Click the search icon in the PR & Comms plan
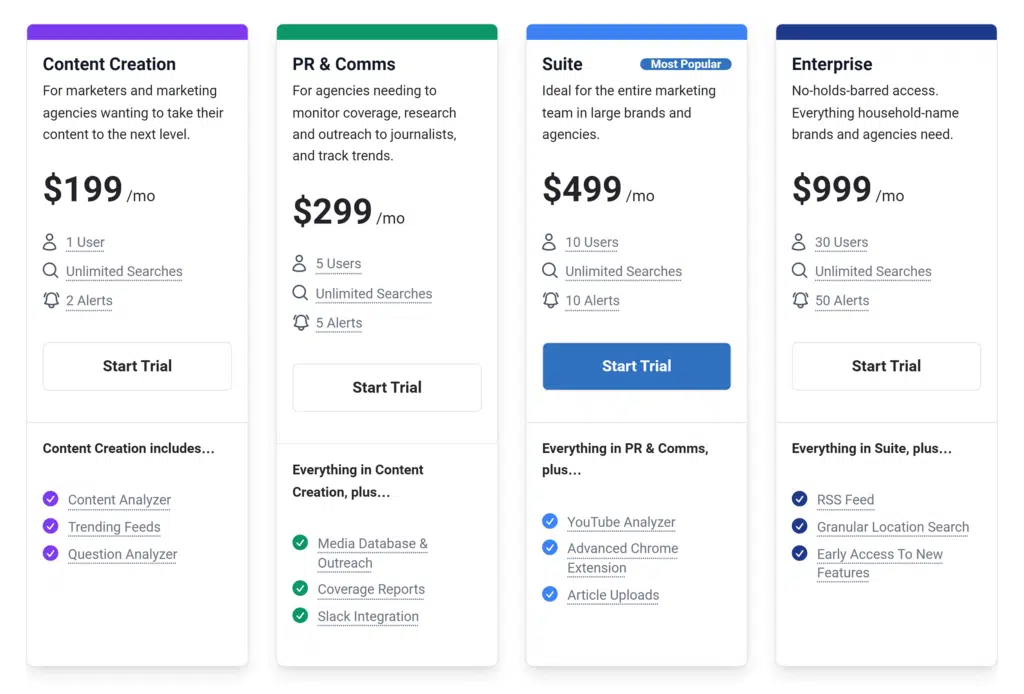Screen dimensions: 1024x694 tap(300, 293)
